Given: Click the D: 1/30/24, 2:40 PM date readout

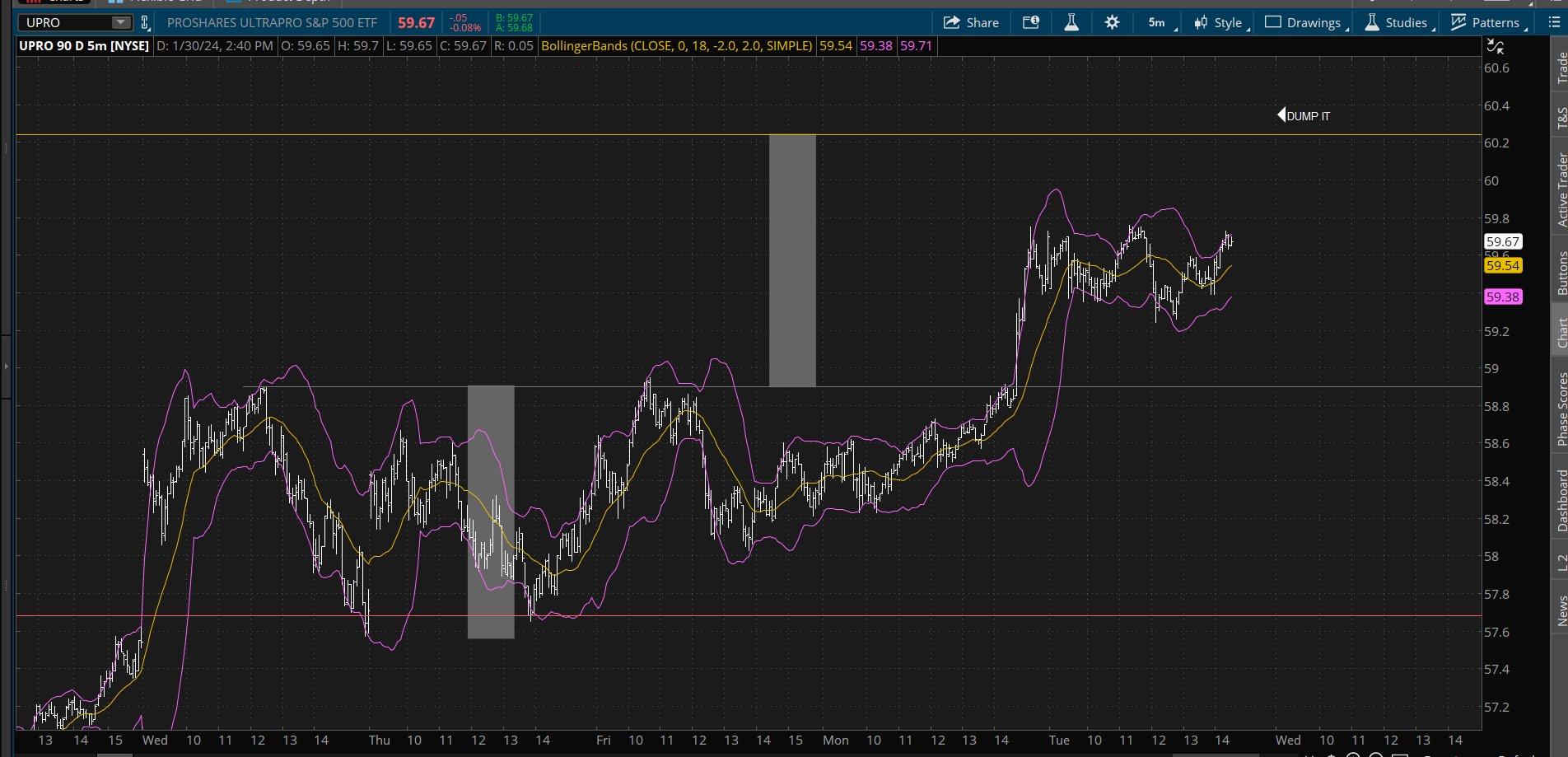Looking at the screenshot, I should point(215,46).
